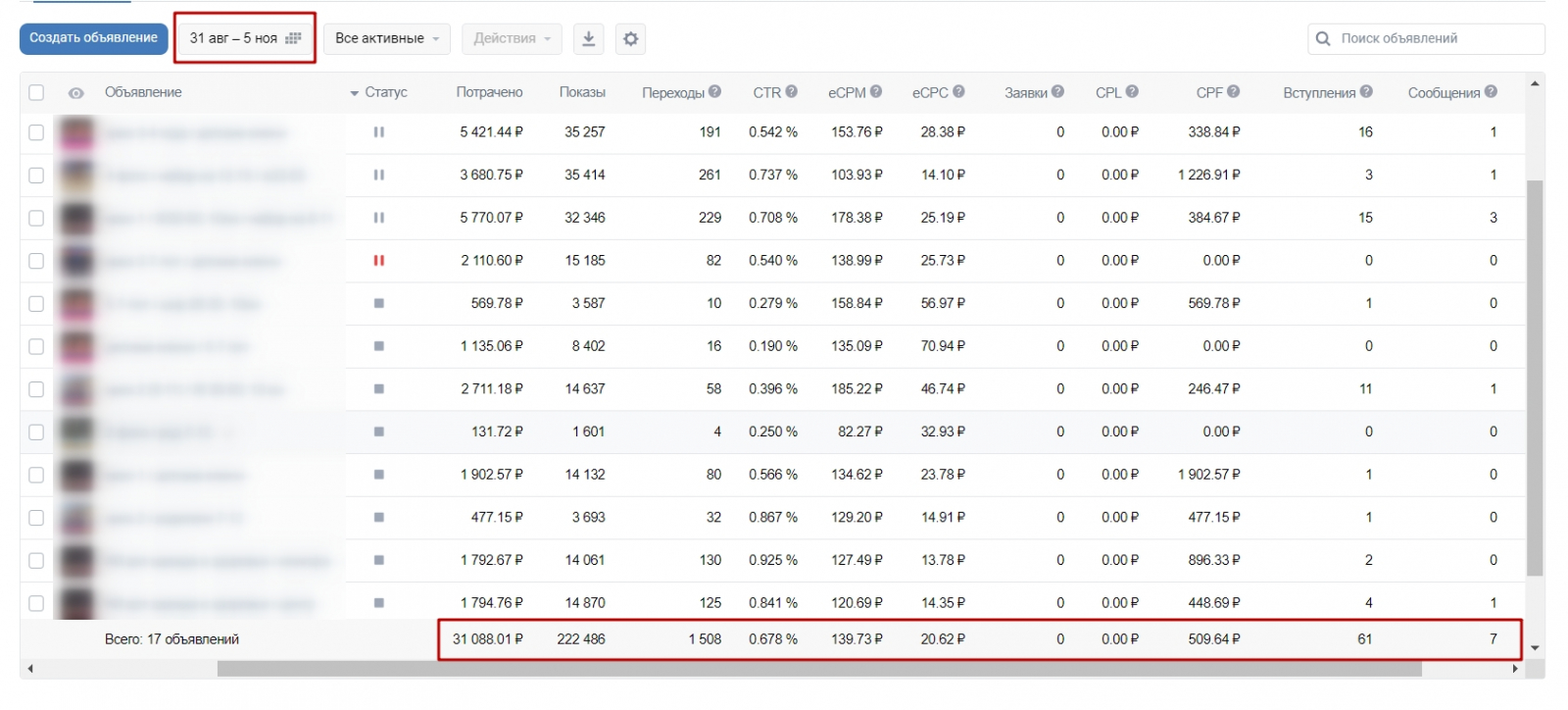Click help icon next to CTR
Viewport: 1568px width, 710px height.
[x=791, y=92]
